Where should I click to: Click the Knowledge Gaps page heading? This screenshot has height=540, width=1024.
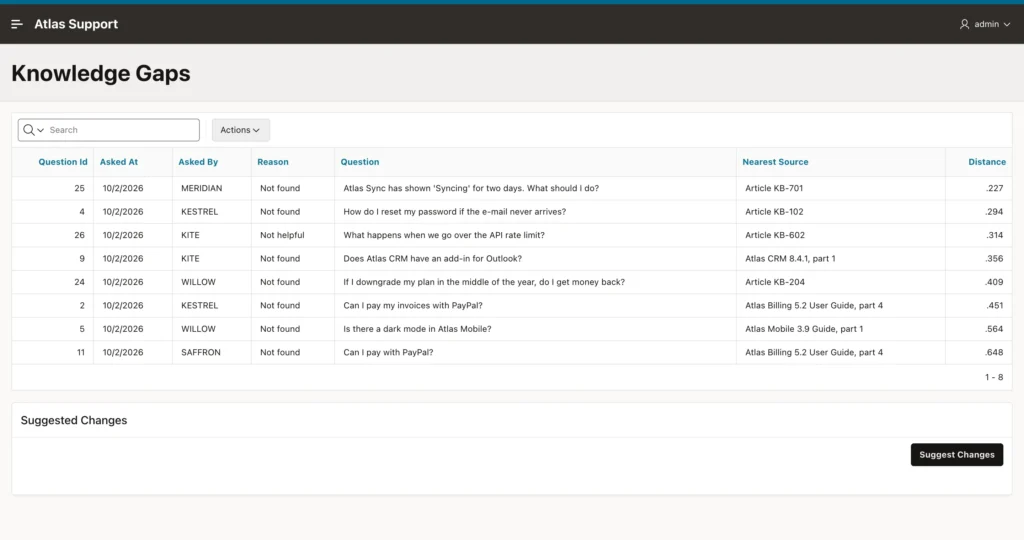coord(101,73)
